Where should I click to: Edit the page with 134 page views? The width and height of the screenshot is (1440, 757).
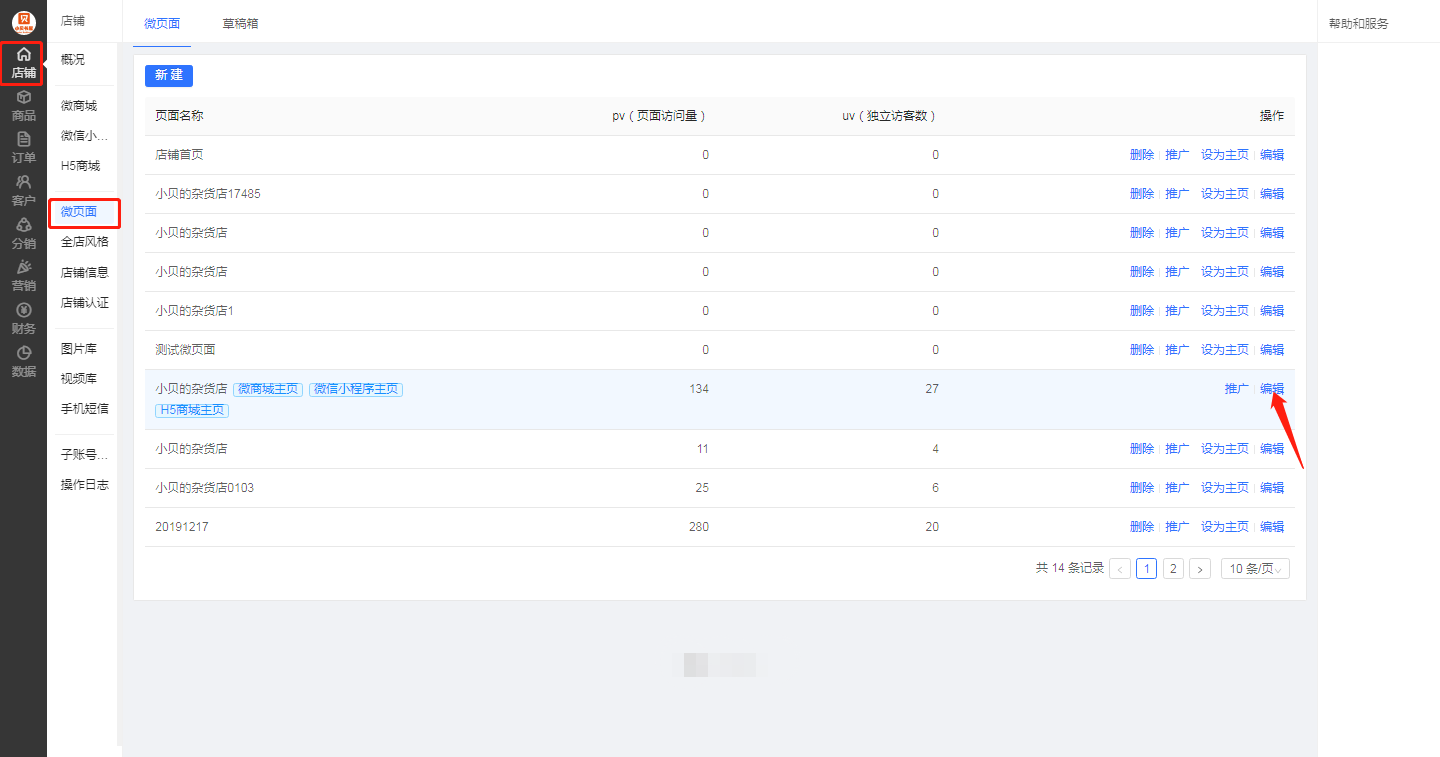pyautogui.click(x=1272, y=389)
